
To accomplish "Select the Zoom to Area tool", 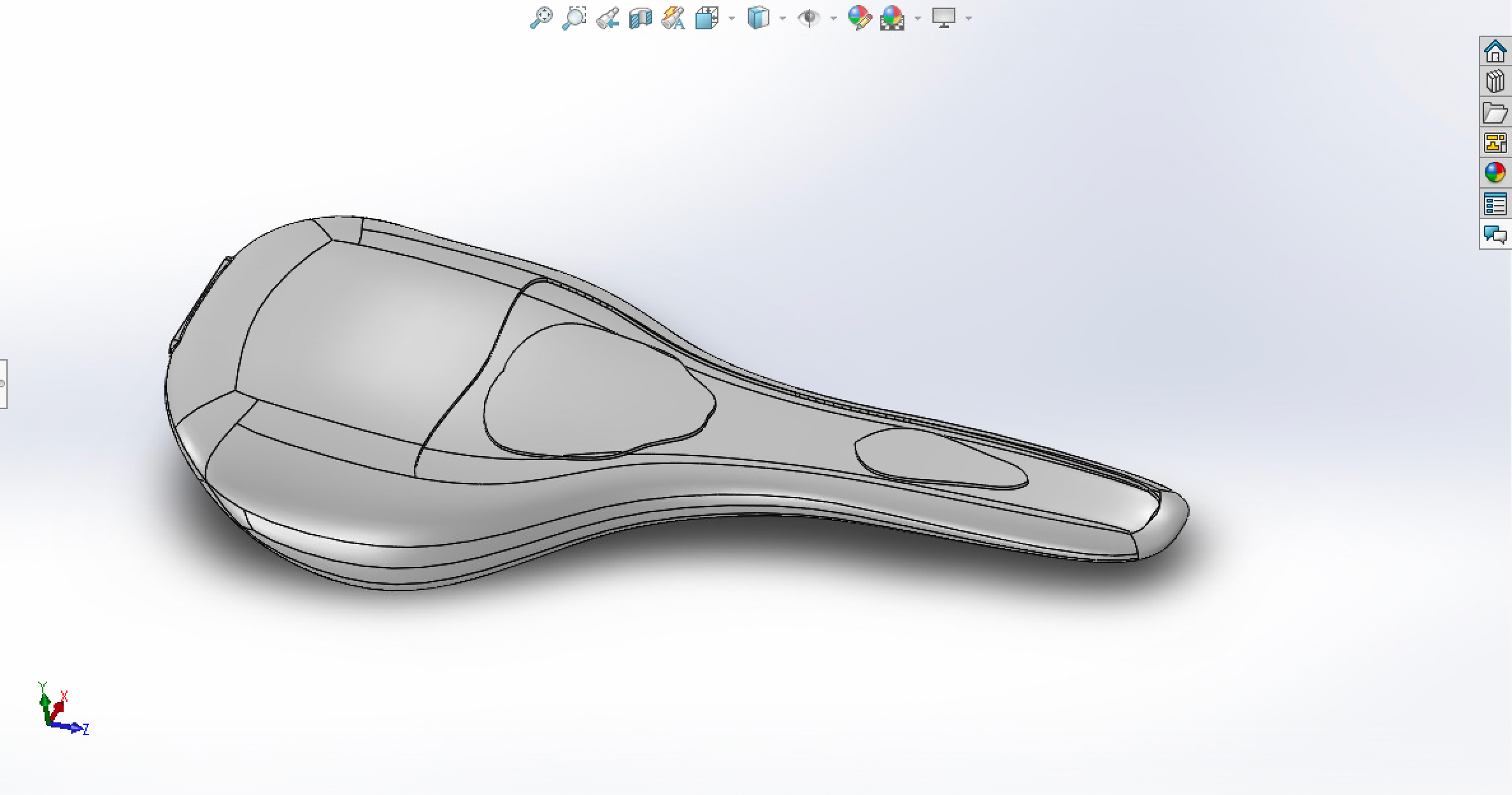I will tap(574, 18).
